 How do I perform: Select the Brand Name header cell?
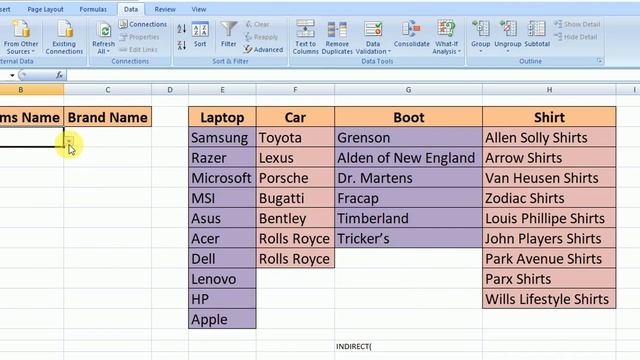pos(108,117)
